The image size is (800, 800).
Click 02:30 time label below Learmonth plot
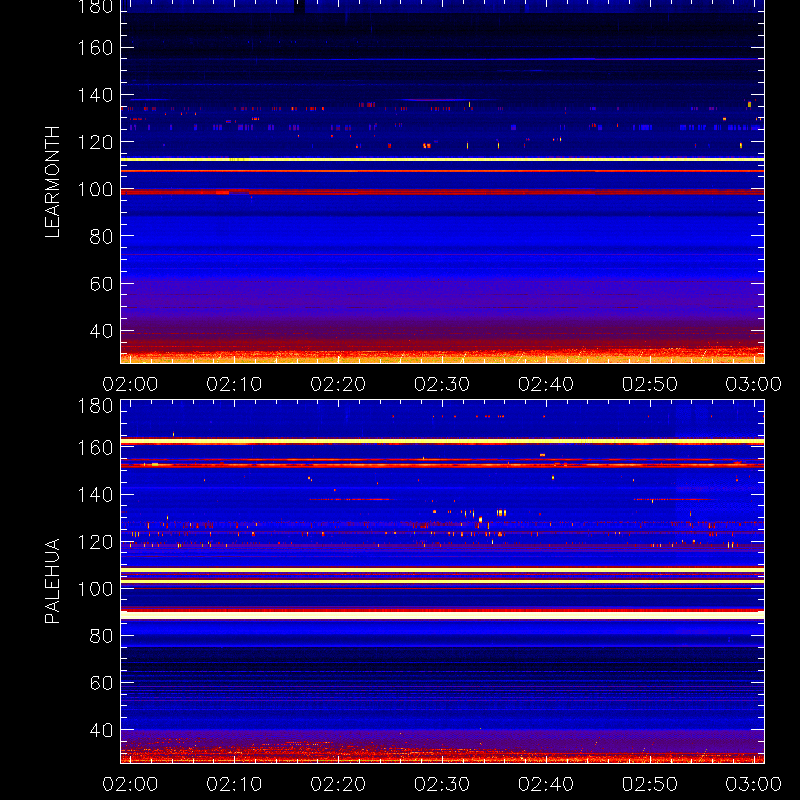[x=442, y=384]
